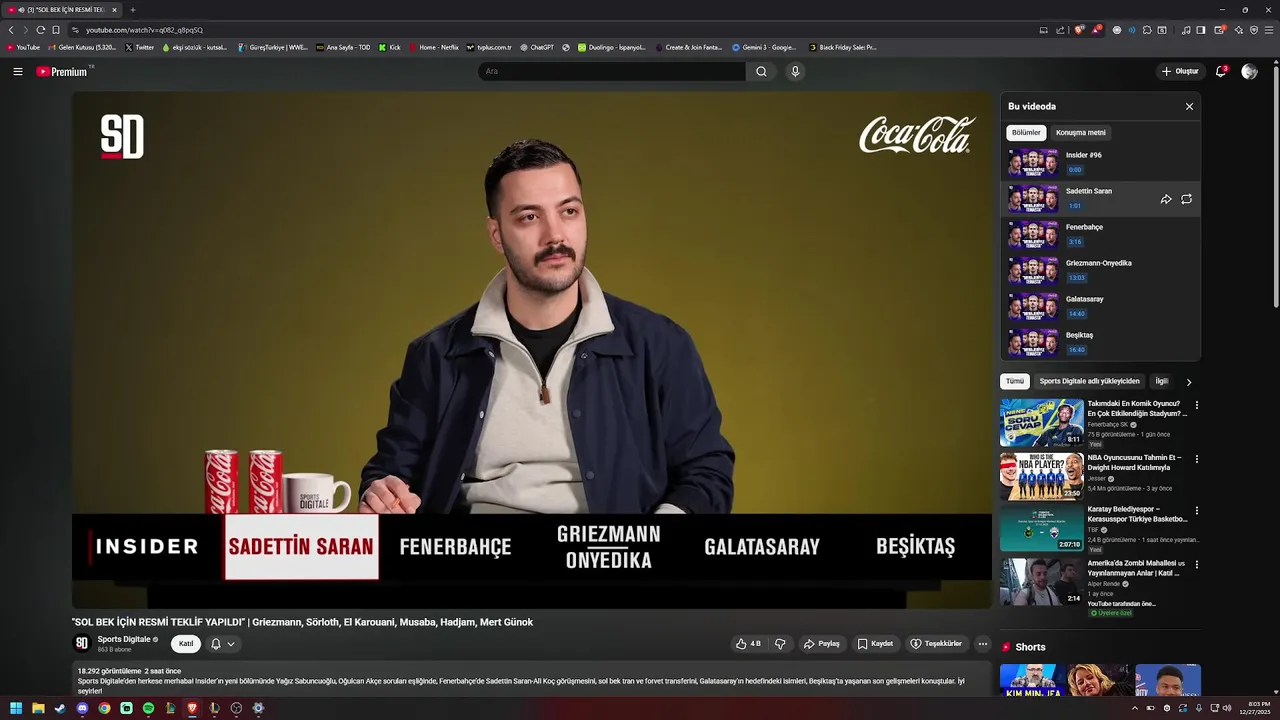Viewport: 1280px width, 720px height.
Task: Open menu for Amerika'da Zombi Mahallesi video
Action: coord(1196,565)
